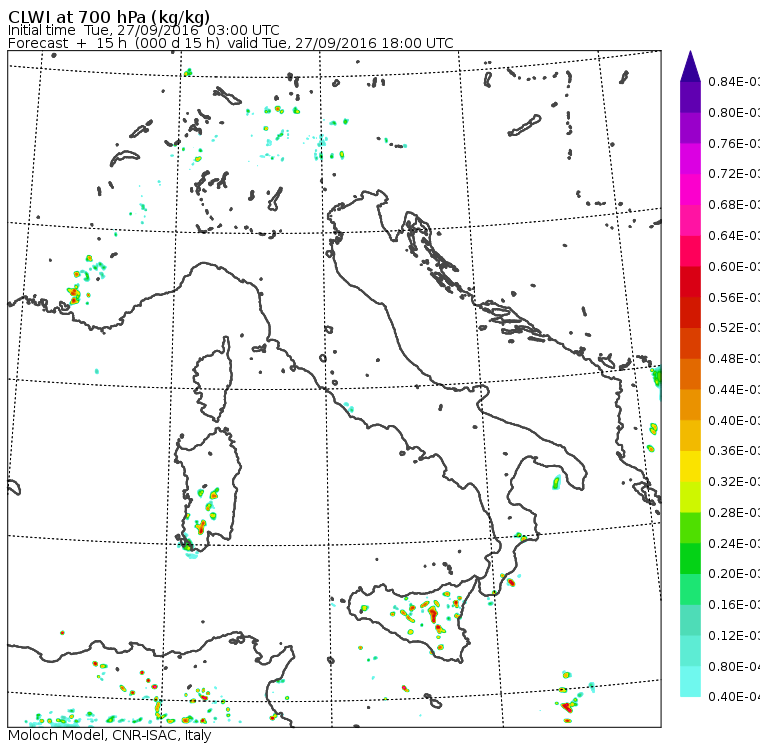760x749 pixels.
Task: Pick the red swatch below the 0.60E label
Action: [x=690, y=282]
